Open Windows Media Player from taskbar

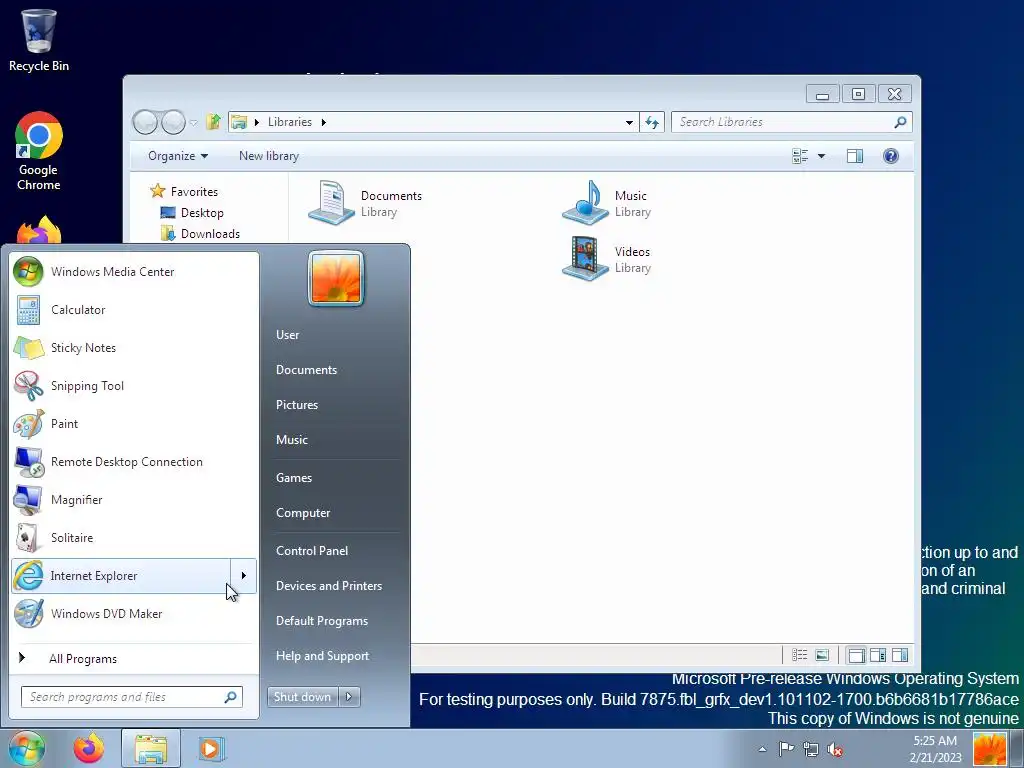click(x=211, y=748)
